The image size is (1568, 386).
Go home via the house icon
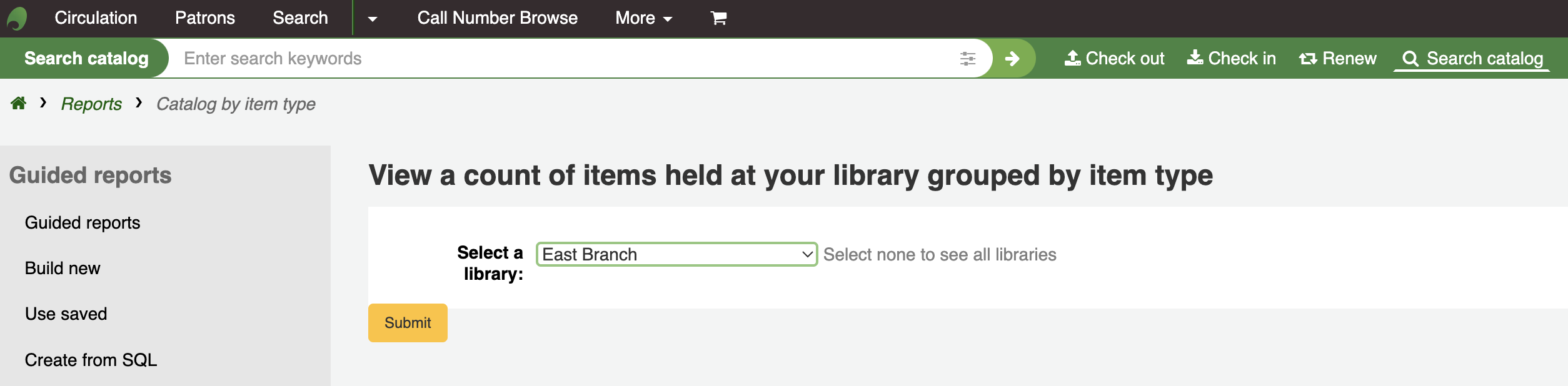point(19,104)
